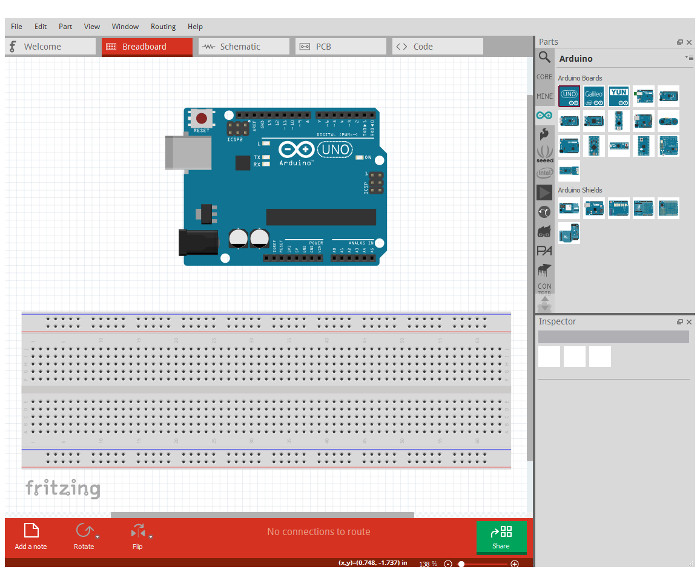Switch to the Welcome tab
The width and height of the screenshot is (700, 572).
[50, 46]
